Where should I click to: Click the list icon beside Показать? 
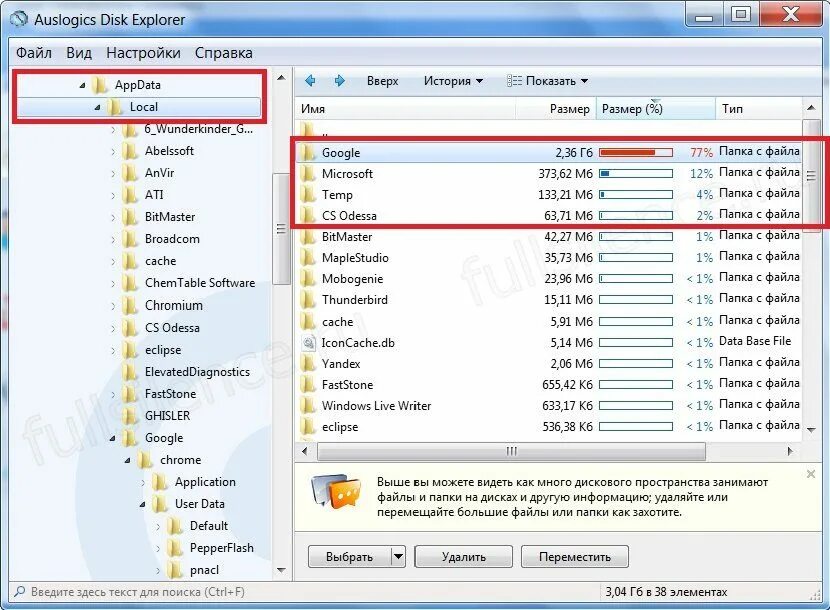click(x=514, y=80)
